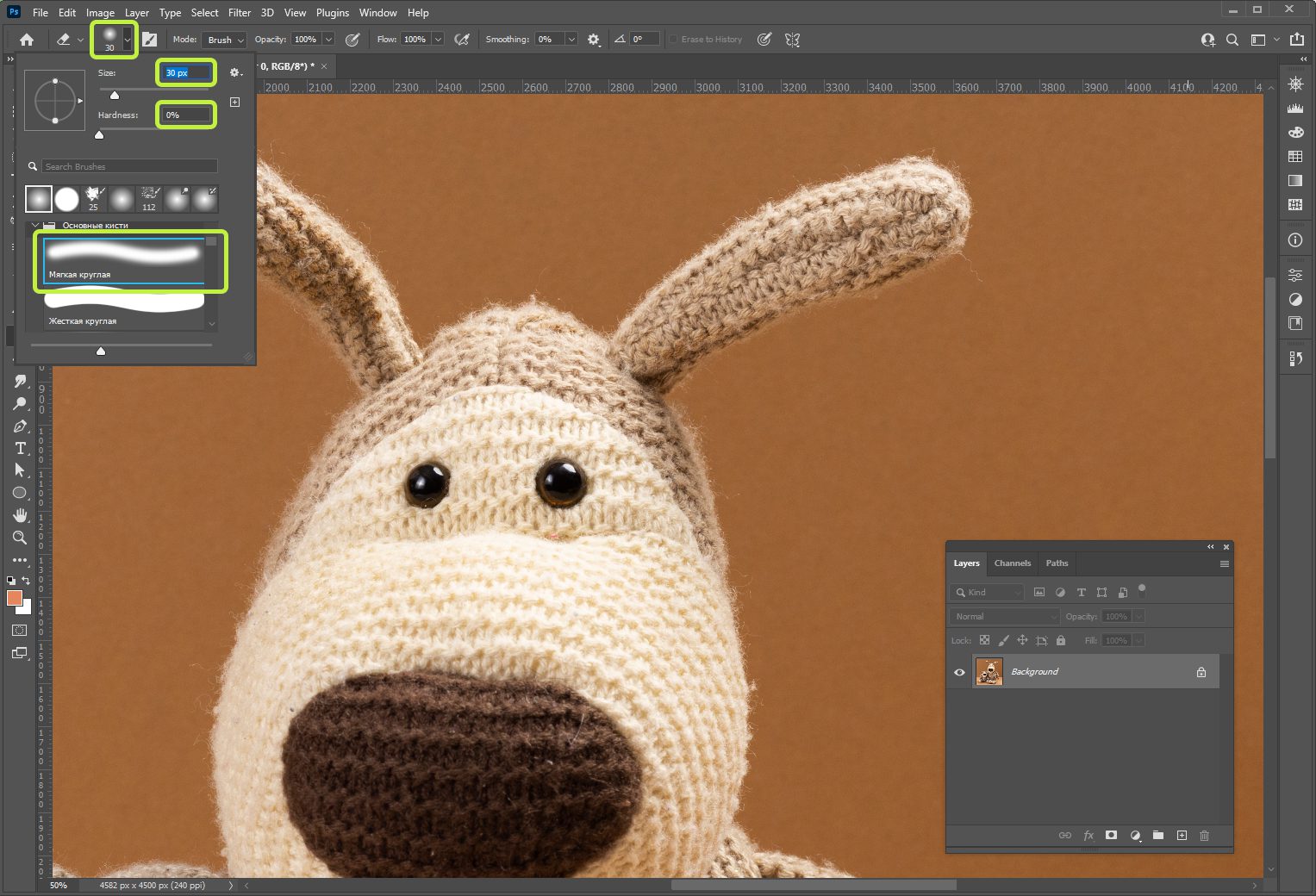This screenshot has width=1316, height=896.
Task: Click the brush Hardness slider handle
Action: click(99, 134)
